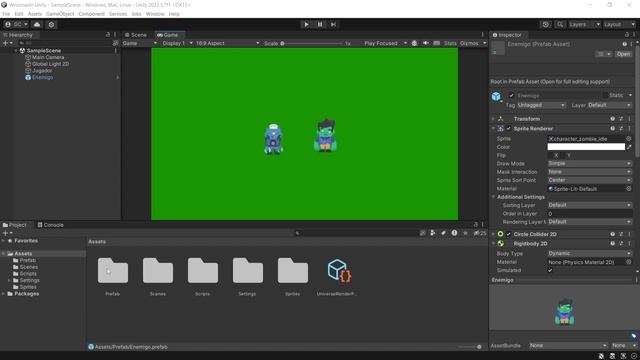The height and width of the screenshot is (360, 640).
Task: Select the Inspector tab
Action: pyautogui.click(x=507, y=35)
